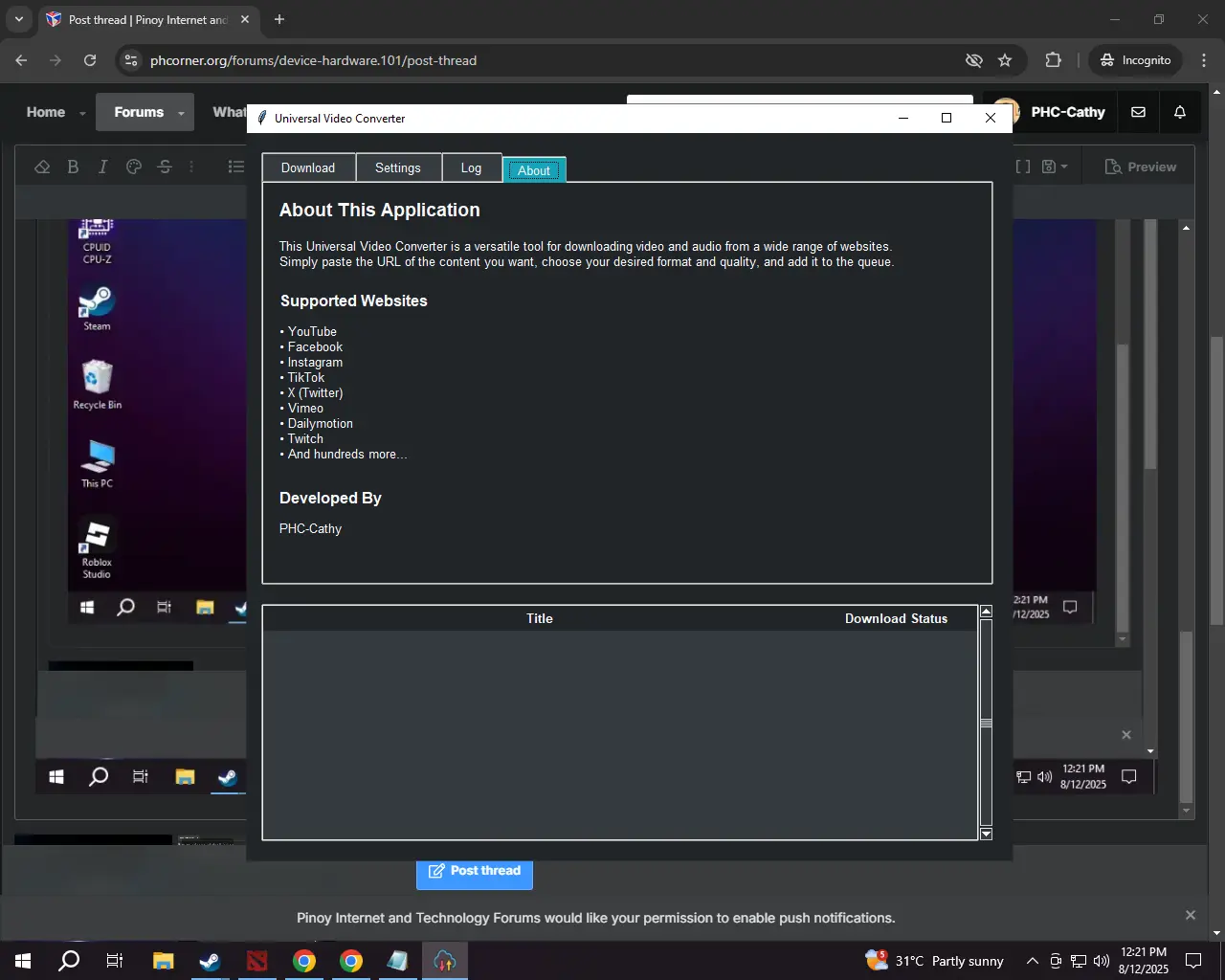
Task: Open Windows Search from the taskbar
Action: (69, 961)
